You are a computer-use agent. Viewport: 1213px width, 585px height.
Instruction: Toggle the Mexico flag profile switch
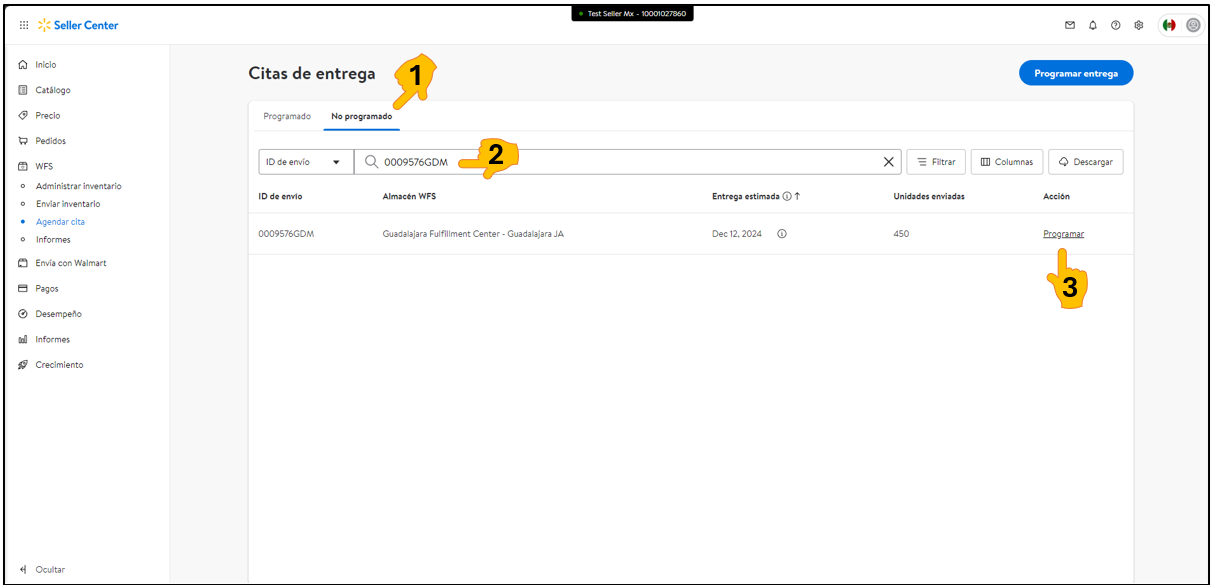tap(1180, 25)
